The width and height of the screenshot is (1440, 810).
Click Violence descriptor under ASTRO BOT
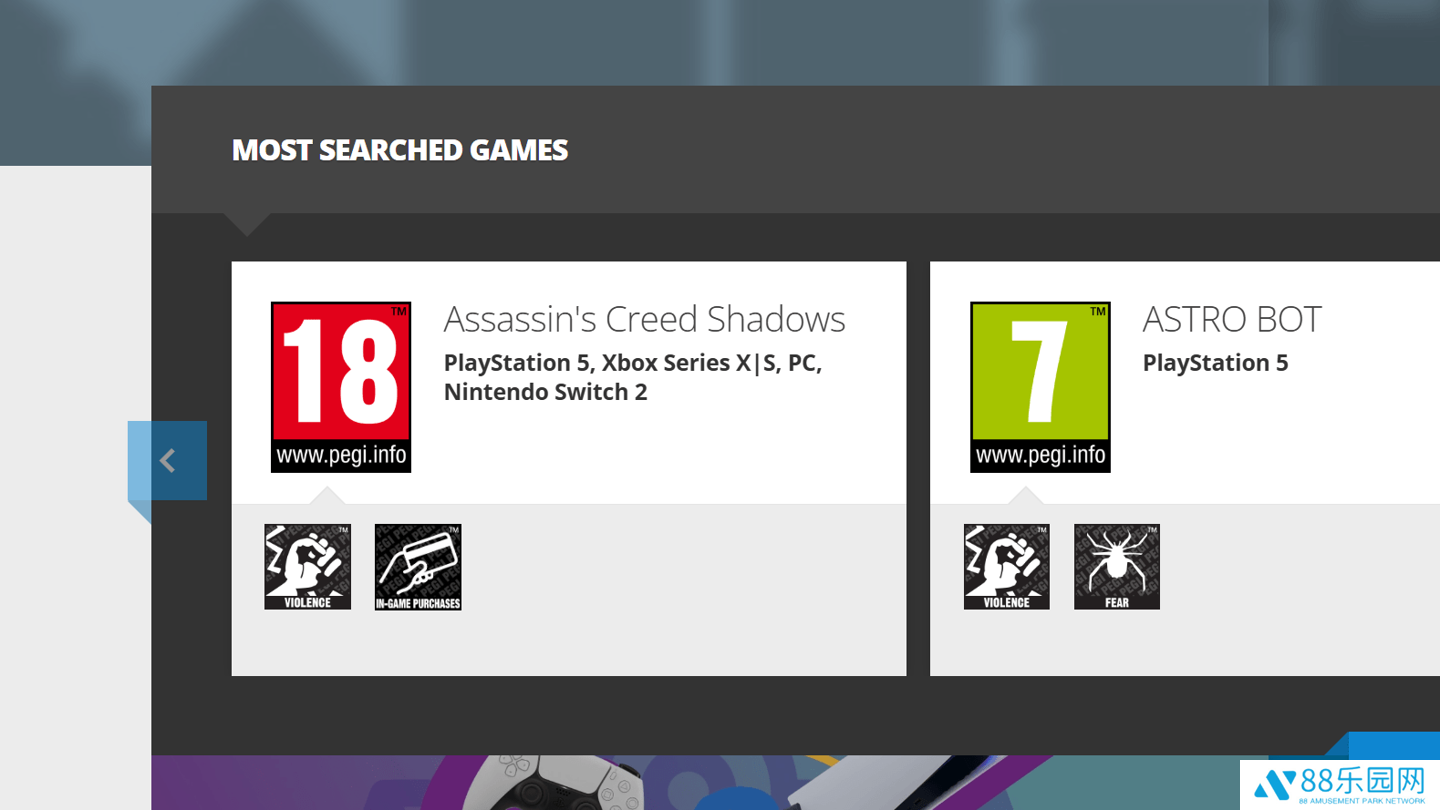(x=1006, y=566)
